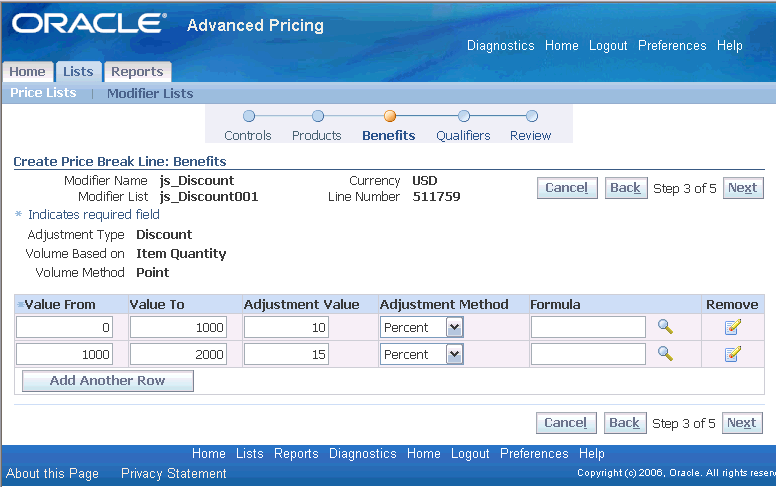
Task: Click the Oracle logo
Action: tap(89, 23)
